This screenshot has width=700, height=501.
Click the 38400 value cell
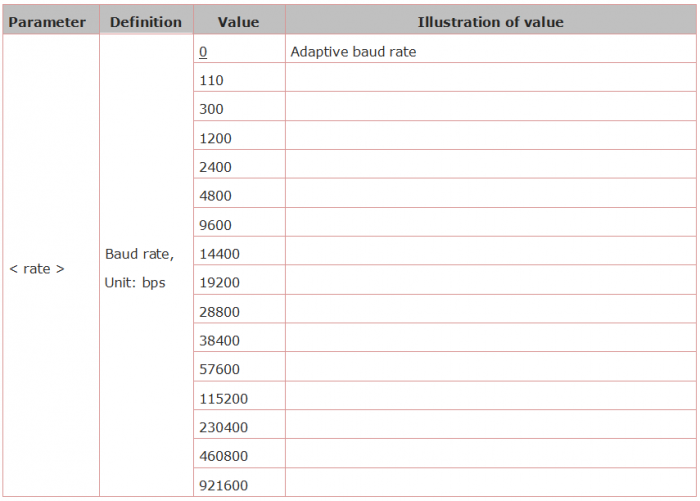coord(219,341)
